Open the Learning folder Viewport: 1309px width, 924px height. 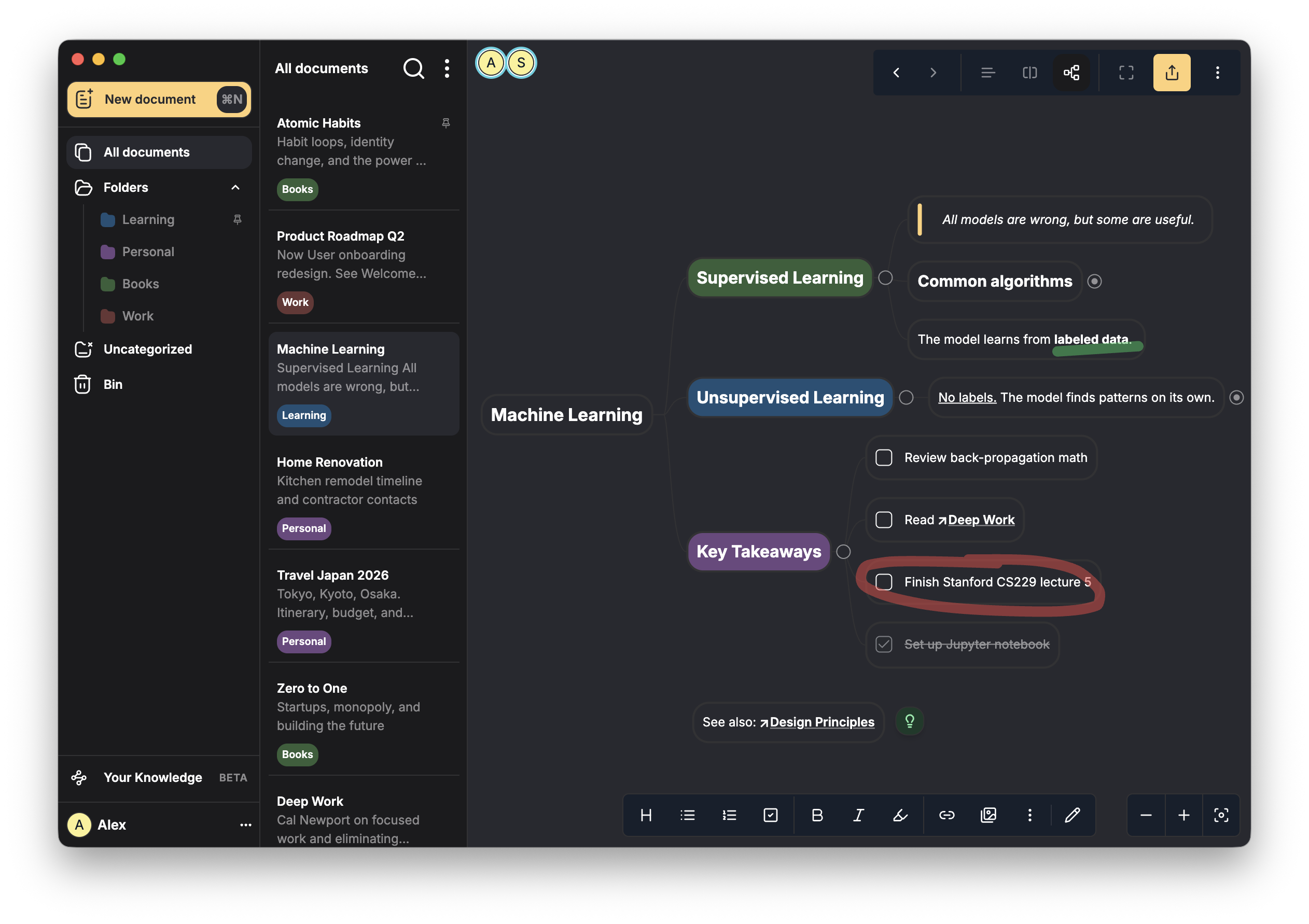pyautogui.click(x=148, y=219)
